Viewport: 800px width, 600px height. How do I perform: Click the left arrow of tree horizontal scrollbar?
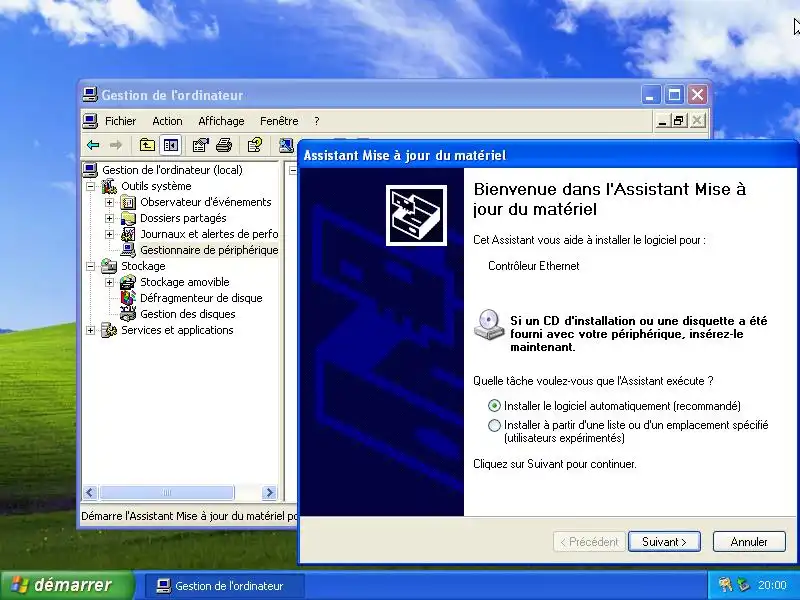pyautogui.click(x=90, y=492)
